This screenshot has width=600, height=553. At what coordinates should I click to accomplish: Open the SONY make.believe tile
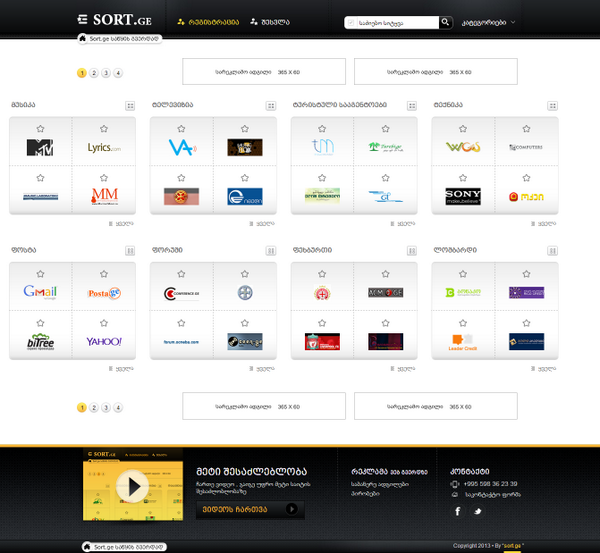coord(463,196)
